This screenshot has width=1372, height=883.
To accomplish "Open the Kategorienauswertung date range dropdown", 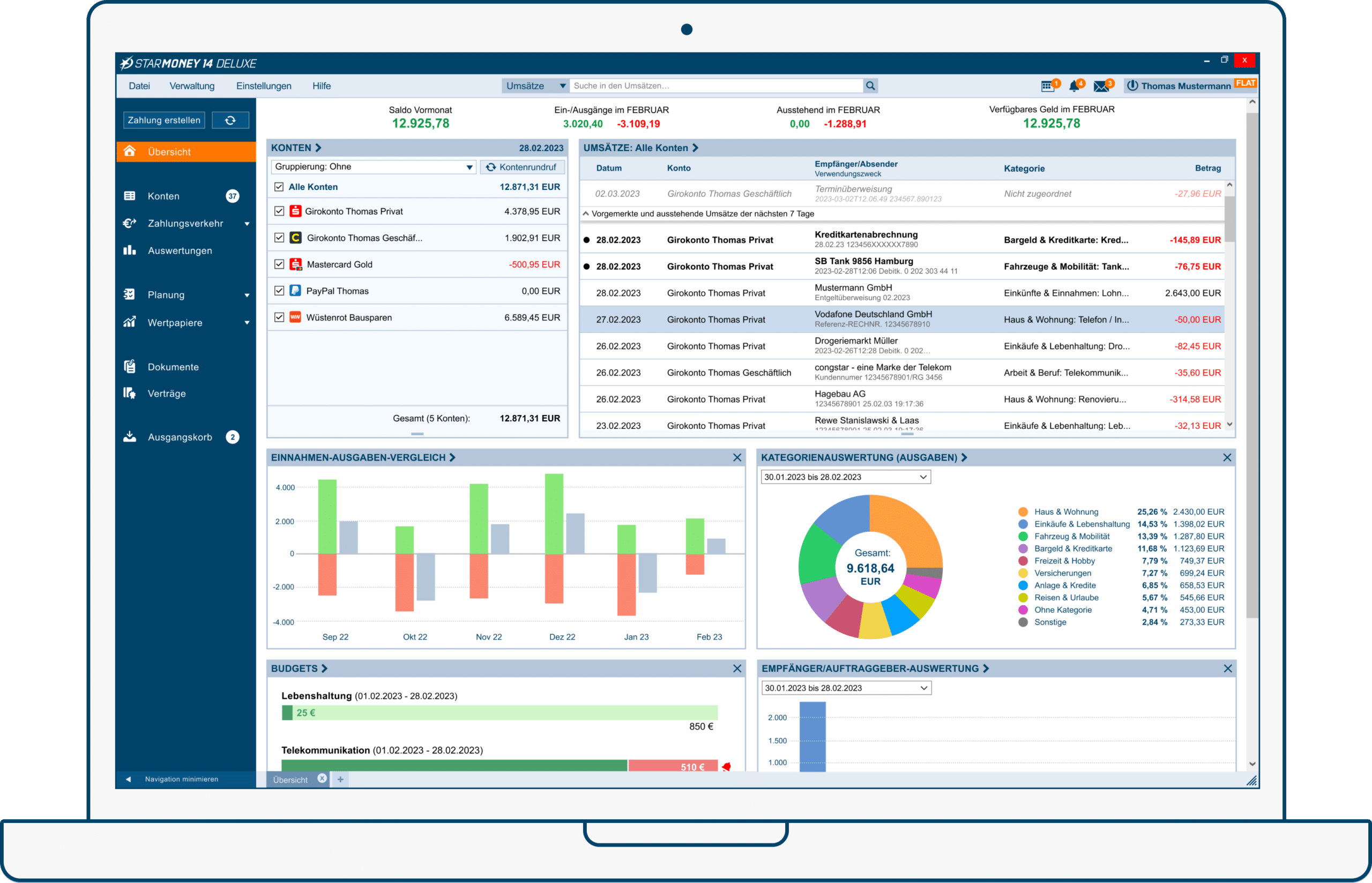I will [x=846, y=477].
